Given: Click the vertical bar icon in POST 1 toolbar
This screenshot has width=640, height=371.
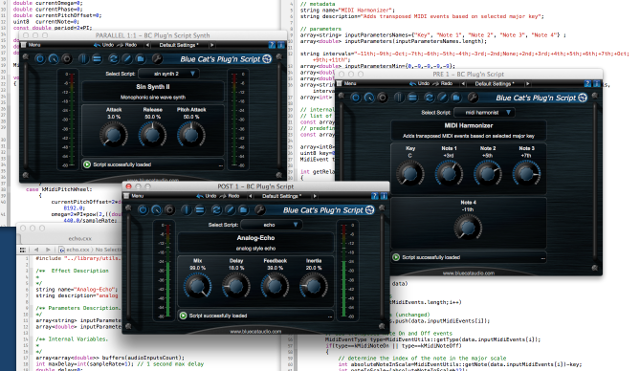Looking at the screenshot, I should pyautogui.click(x=186, y=210).
